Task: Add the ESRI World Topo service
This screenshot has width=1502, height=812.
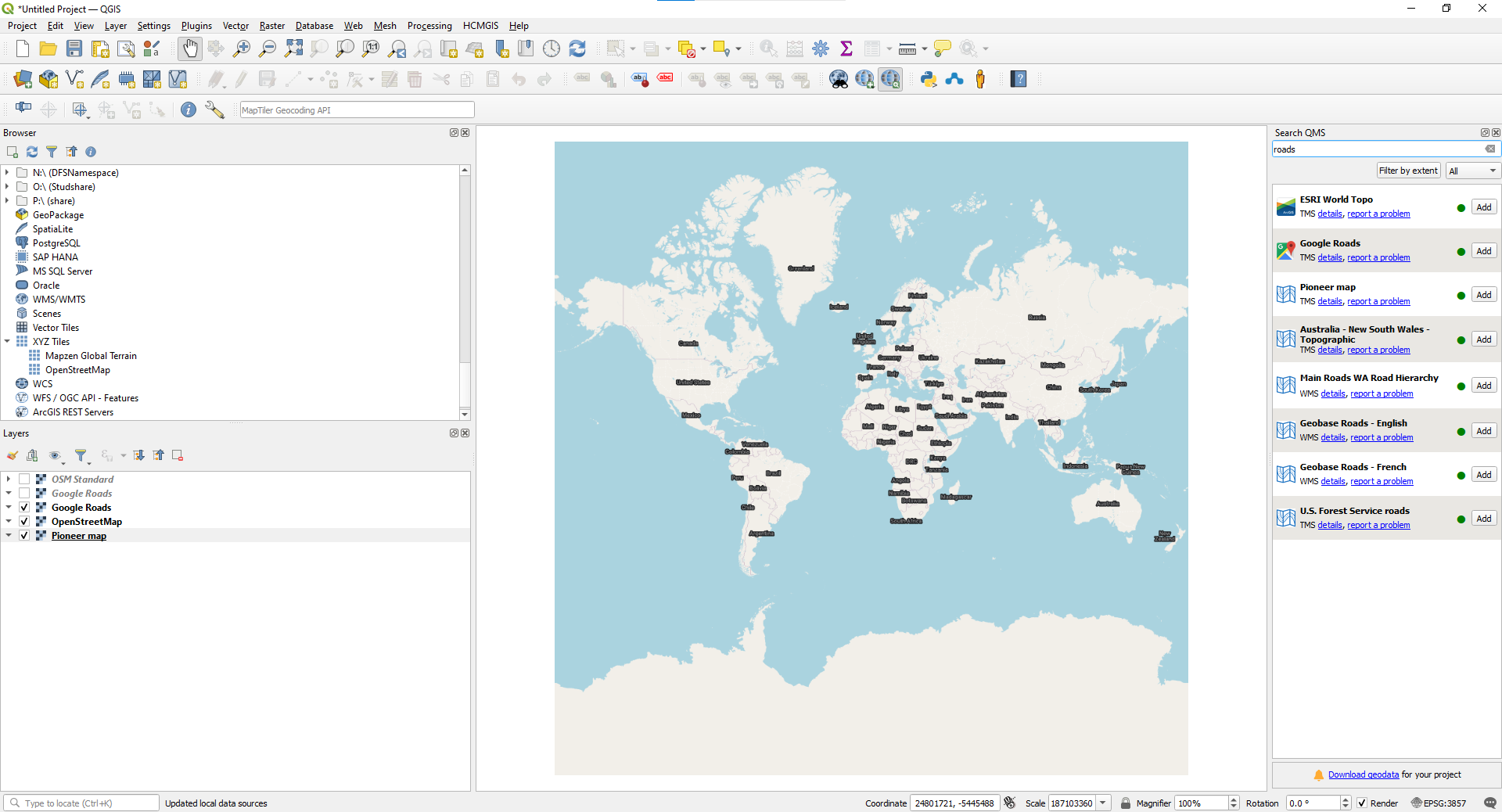Action: 1483,207
